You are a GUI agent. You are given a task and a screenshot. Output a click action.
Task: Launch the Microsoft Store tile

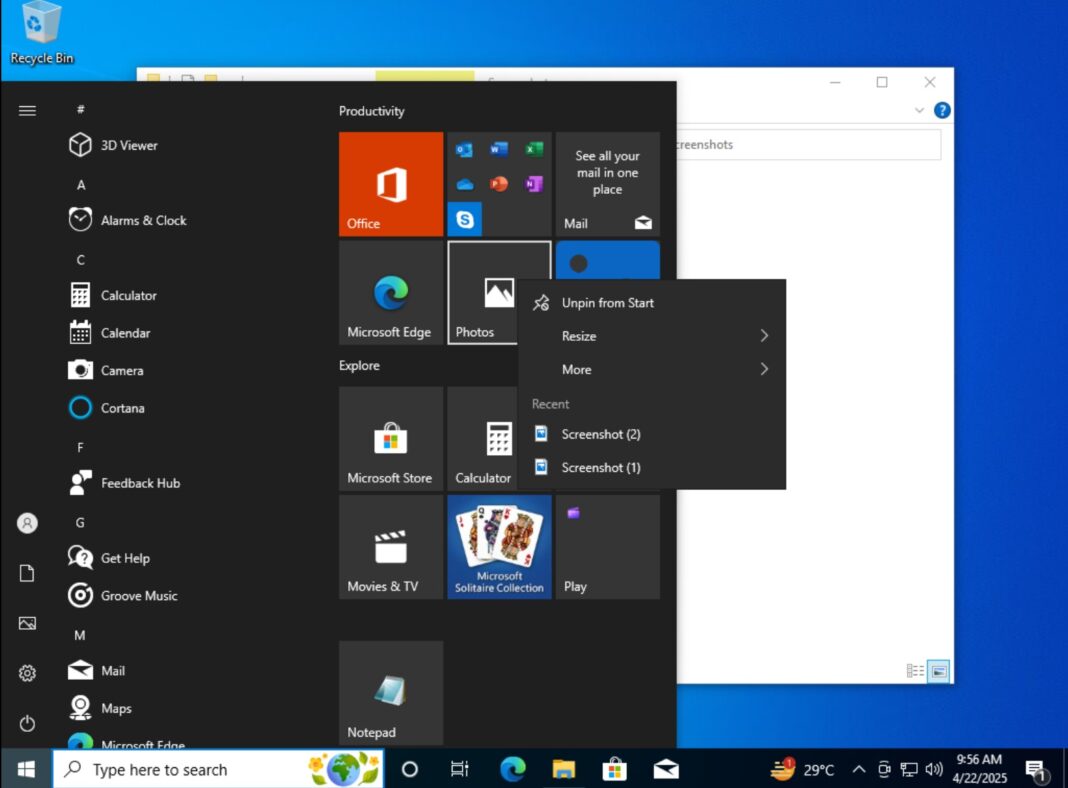tap(390, 439)
